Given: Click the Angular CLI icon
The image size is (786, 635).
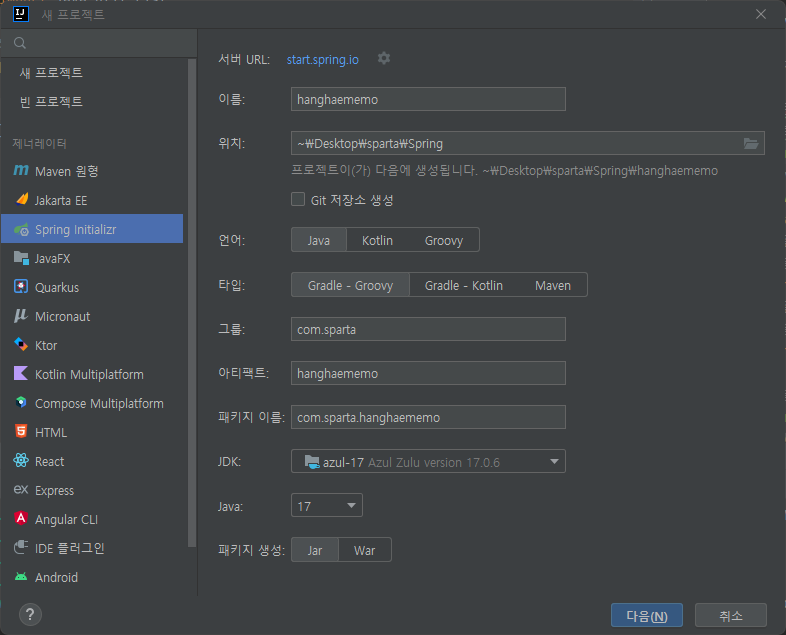Looking at the screenshot, I should 21,518.
